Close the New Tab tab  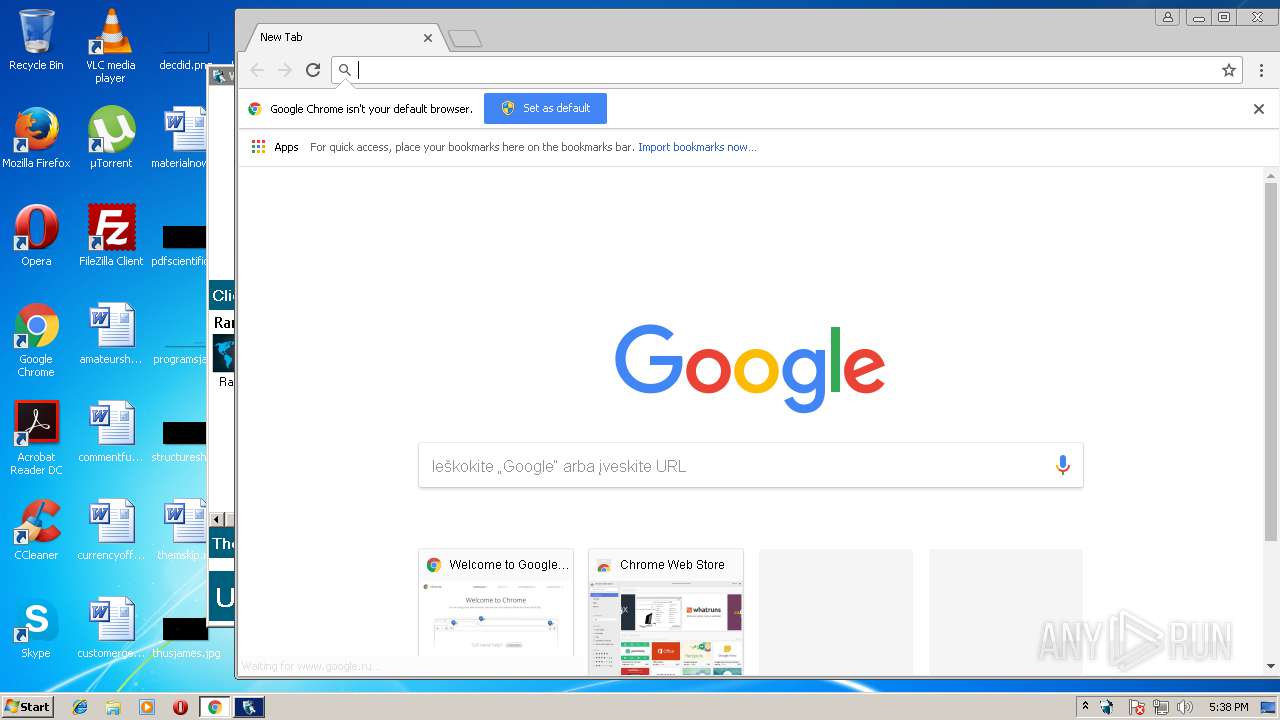428,38
